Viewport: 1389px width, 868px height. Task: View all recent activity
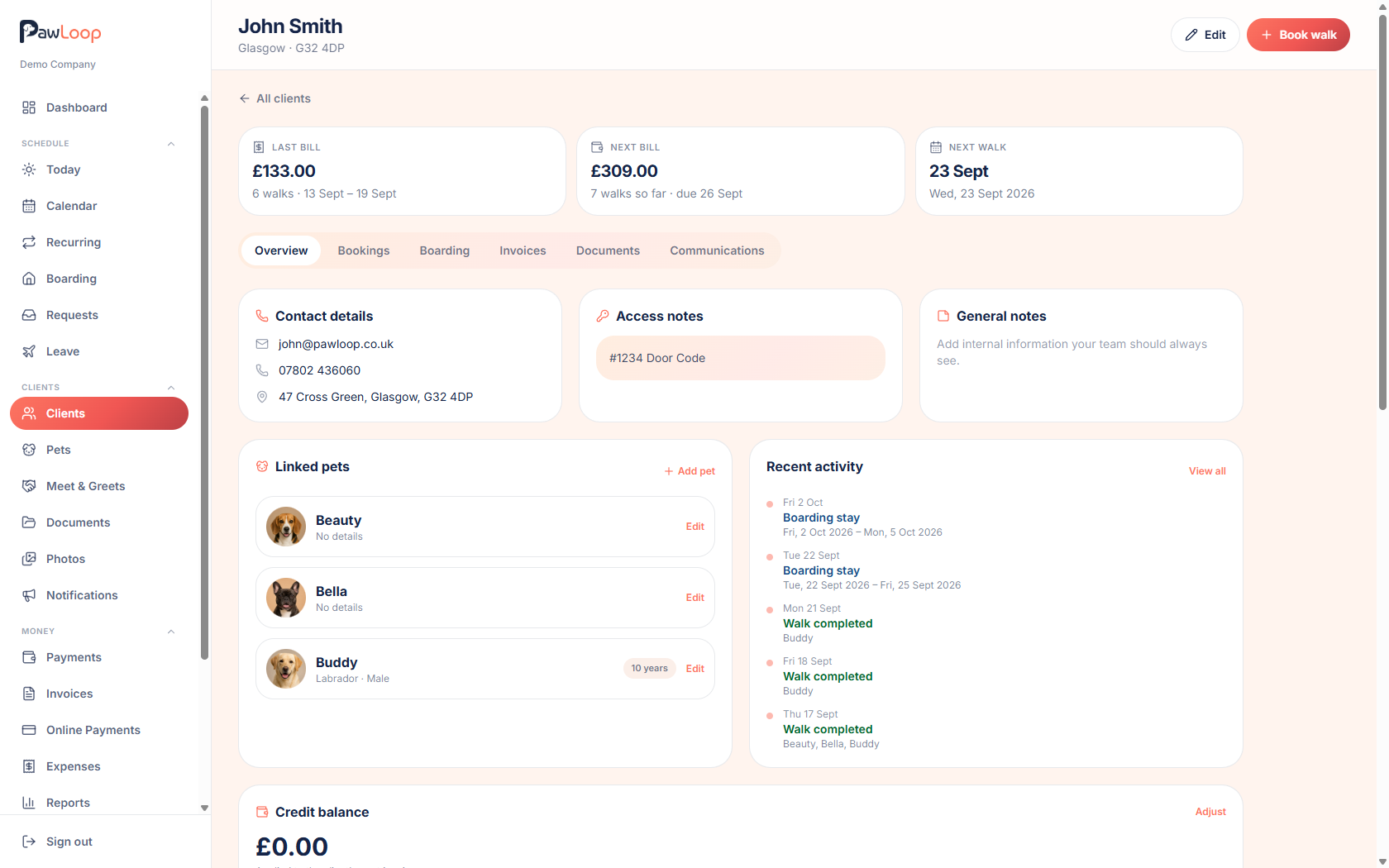pyautogui.click(x=1207, y=471)
